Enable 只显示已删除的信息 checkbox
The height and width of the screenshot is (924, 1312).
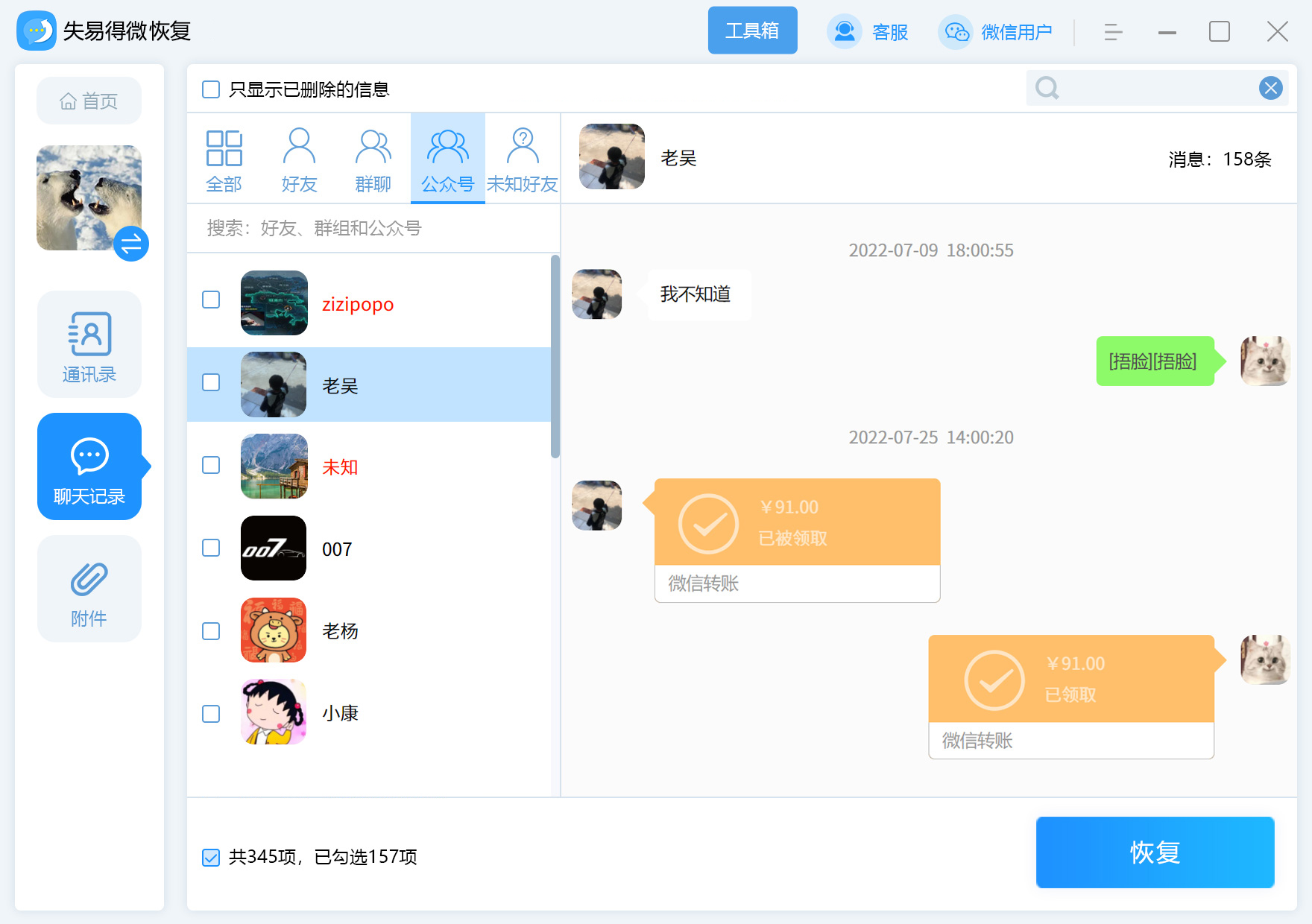pos(209,89)
